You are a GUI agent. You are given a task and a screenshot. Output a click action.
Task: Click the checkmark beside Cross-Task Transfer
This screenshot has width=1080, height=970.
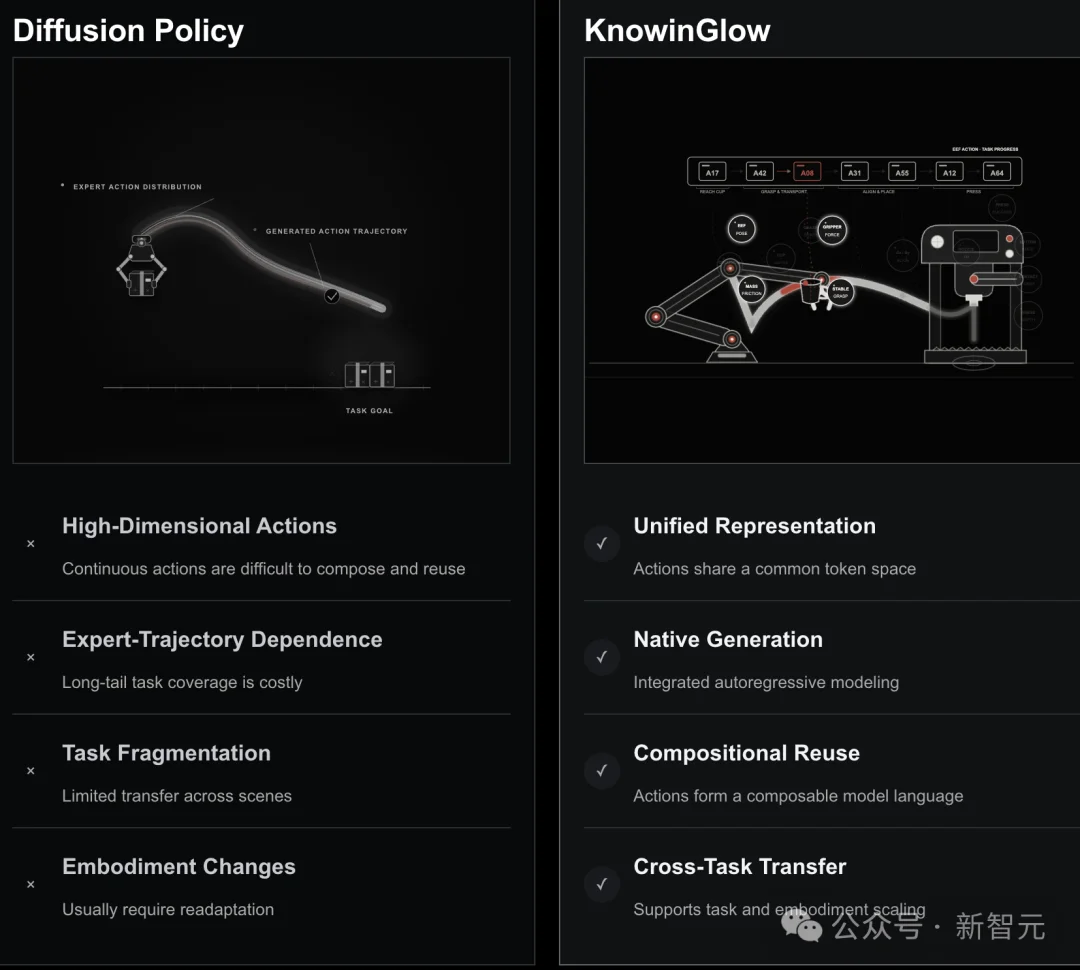tap(602, 884)
